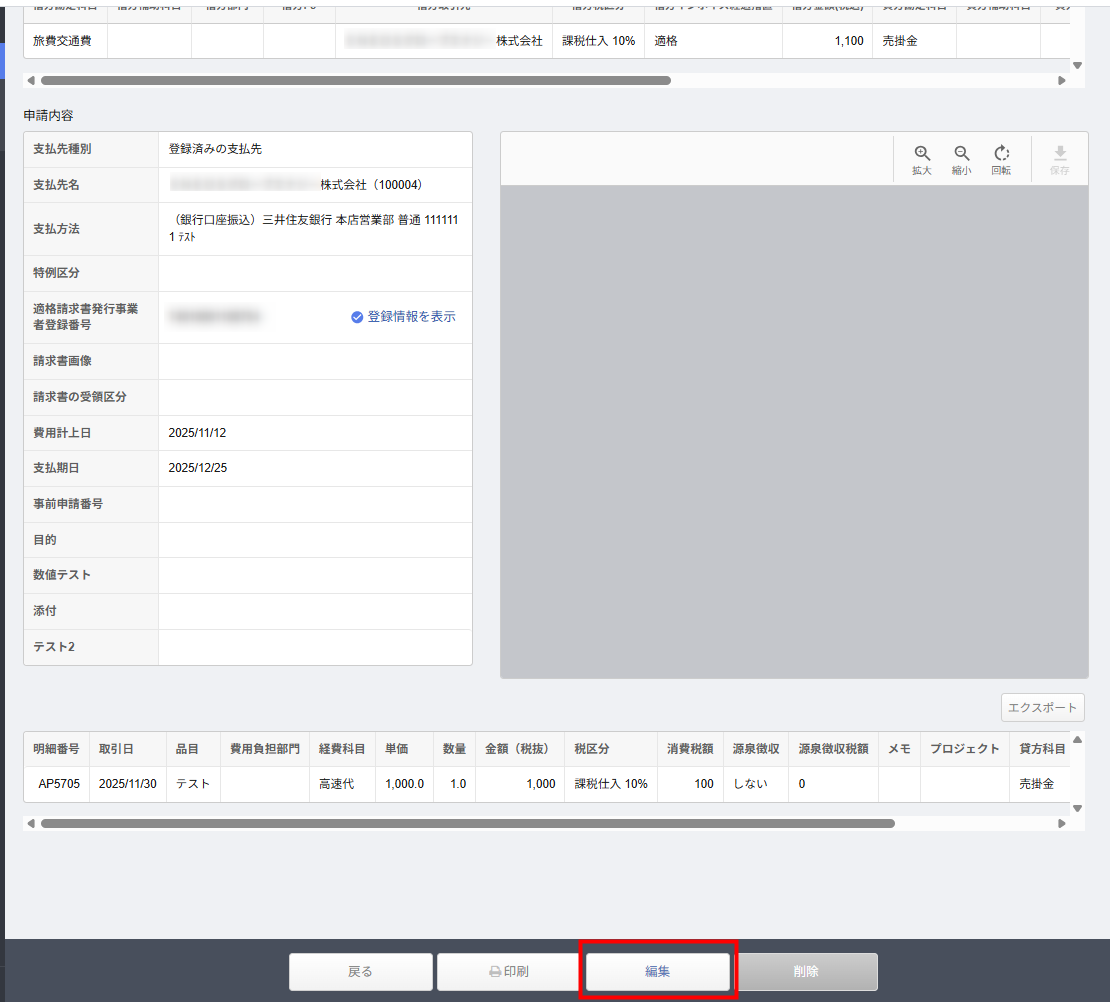Click left arrow of detail table scrollbar
This screenshot has width=1110, height=1002.
(x=30, y=824)
